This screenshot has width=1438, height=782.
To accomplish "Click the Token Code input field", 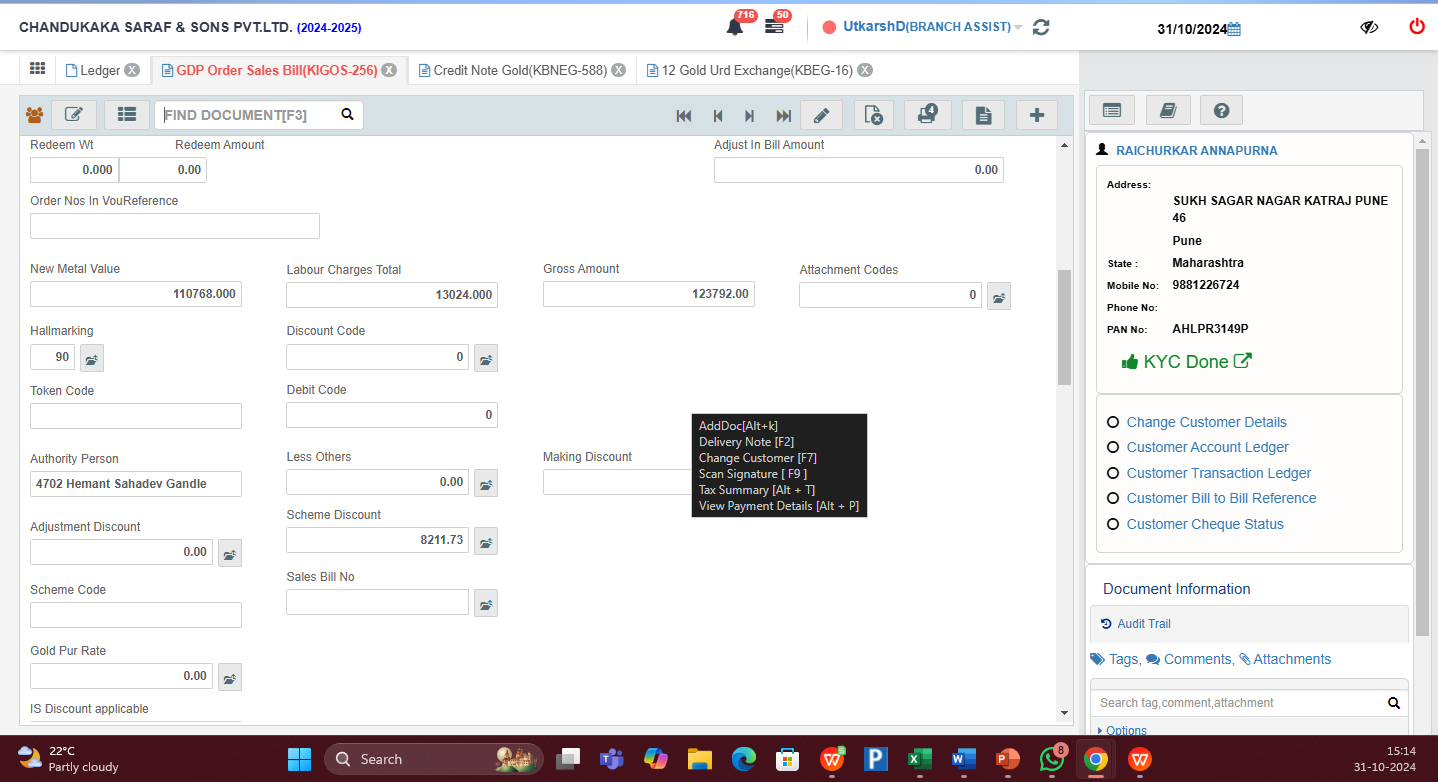I will pyautogui.click(x=136, y=416).
